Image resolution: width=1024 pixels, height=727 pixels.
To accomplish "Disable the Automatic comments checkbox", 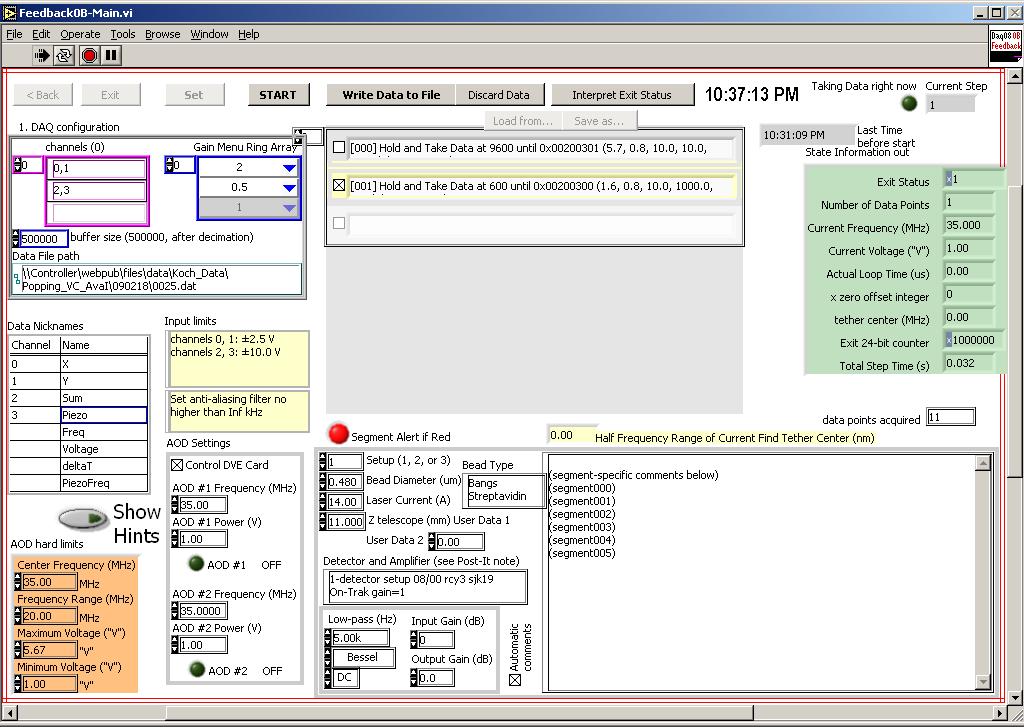I will (515, 680).
